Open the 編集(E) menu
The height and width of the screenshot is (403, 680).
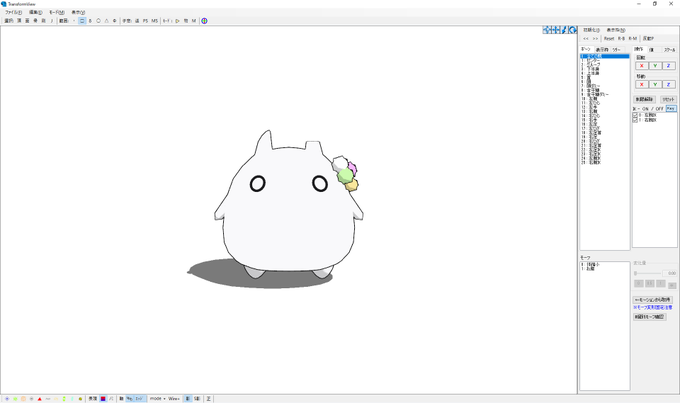click(36, 13)
